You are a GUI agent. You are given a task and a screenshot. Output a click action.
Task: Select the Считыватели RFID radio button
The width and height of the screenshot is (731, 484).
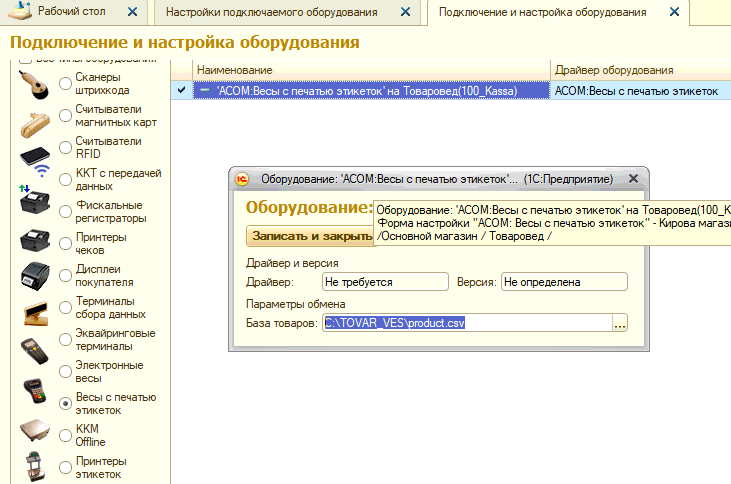coord(65,147)
